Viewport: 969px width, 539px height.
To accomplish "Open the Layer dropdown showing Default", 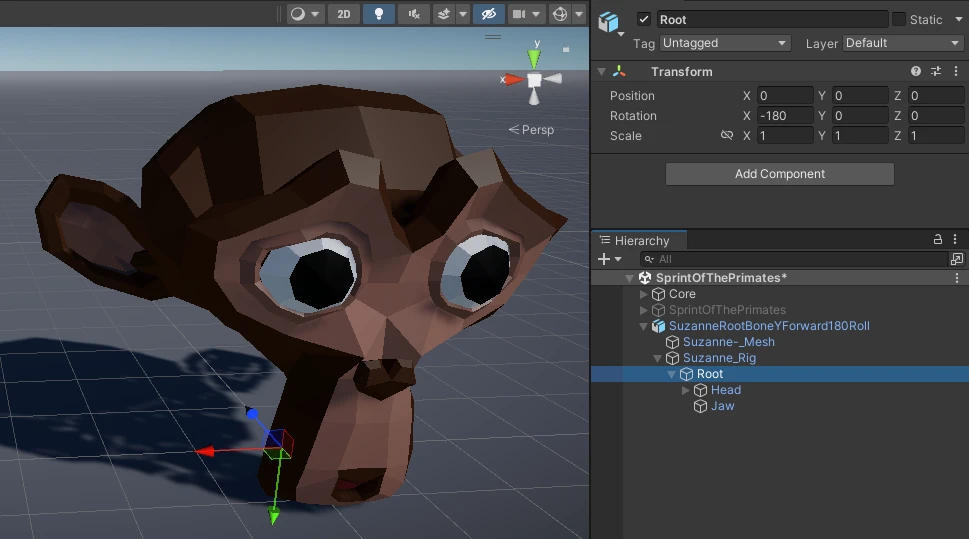I will [x=902, y=43].
